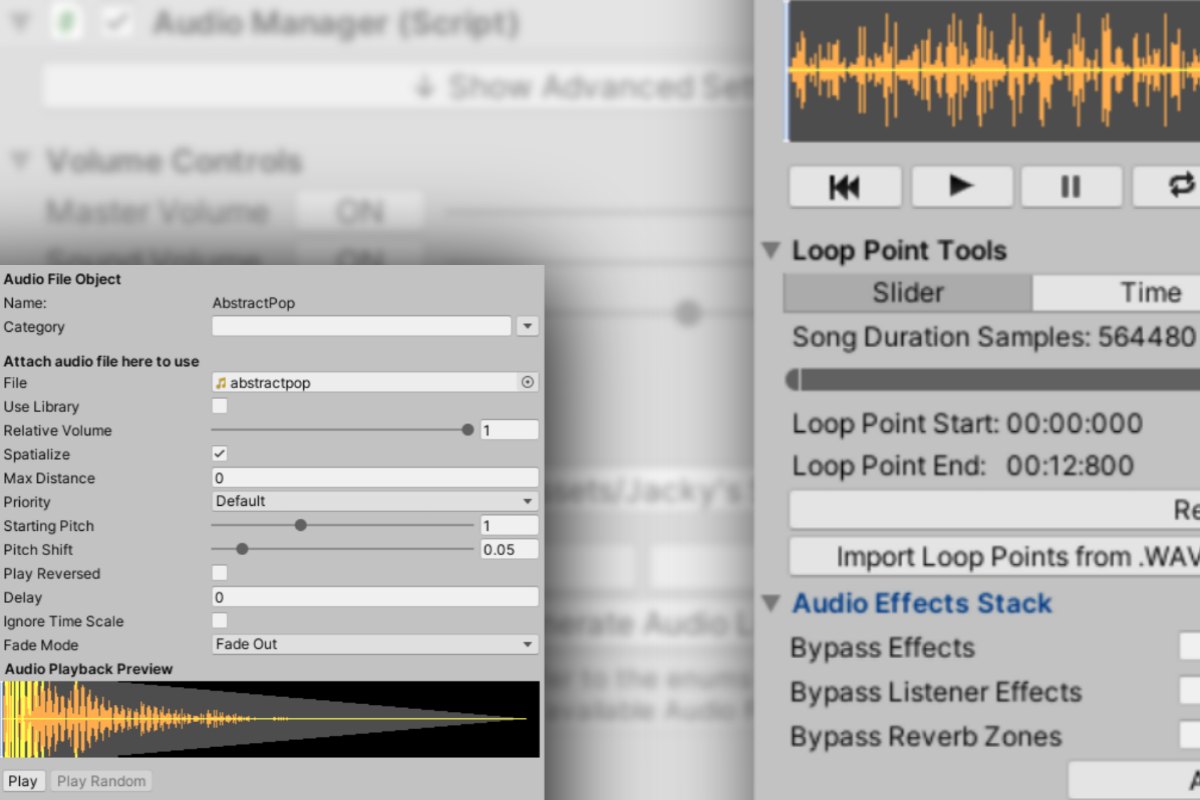Switch to the Slider tab

[x=907, y=293]
